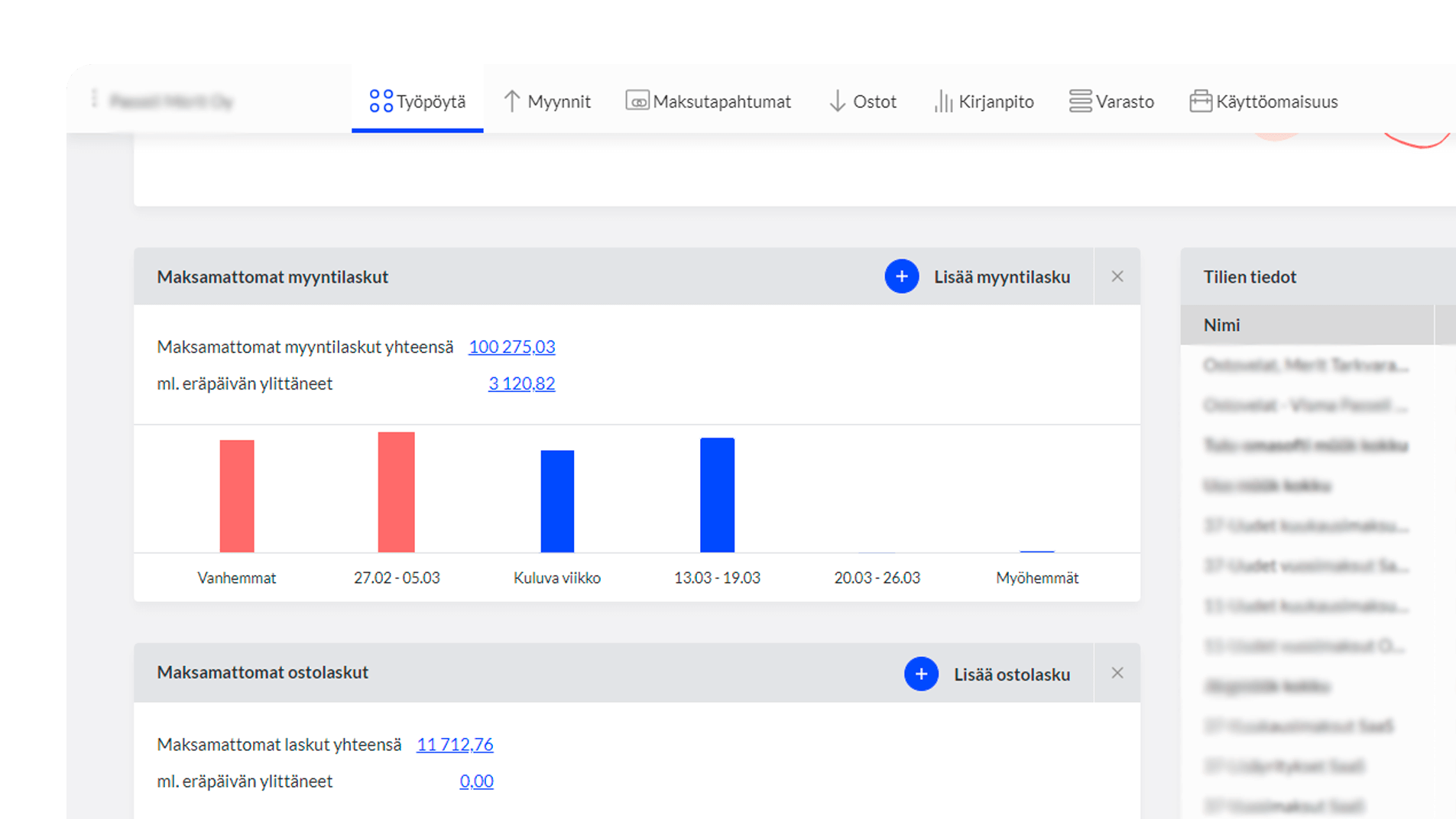
Task: Click the Maksamattomat myyntilaskut yhteensä label
Action: coord(305,347)
